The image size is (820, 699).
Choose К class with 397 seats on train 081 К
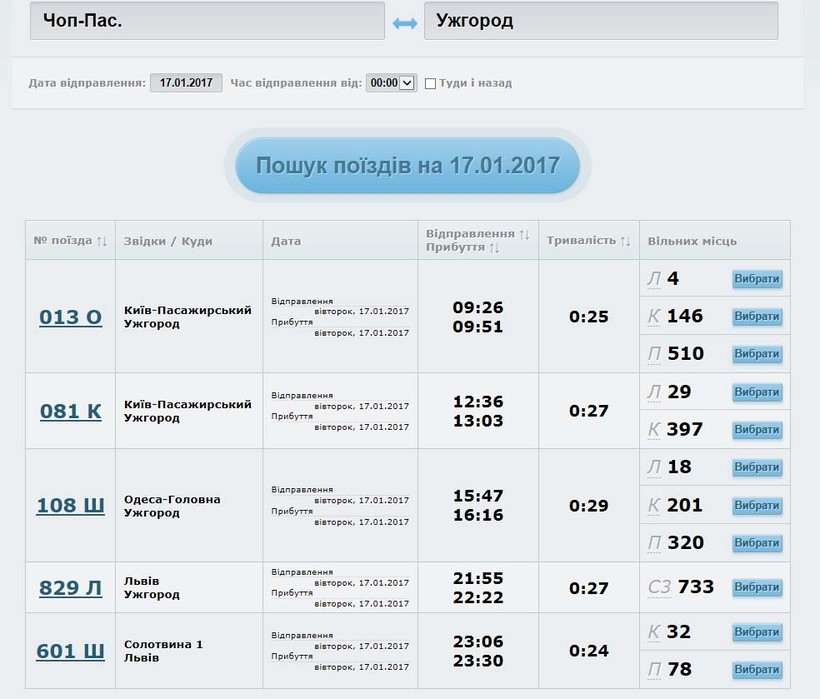point(756,430)
